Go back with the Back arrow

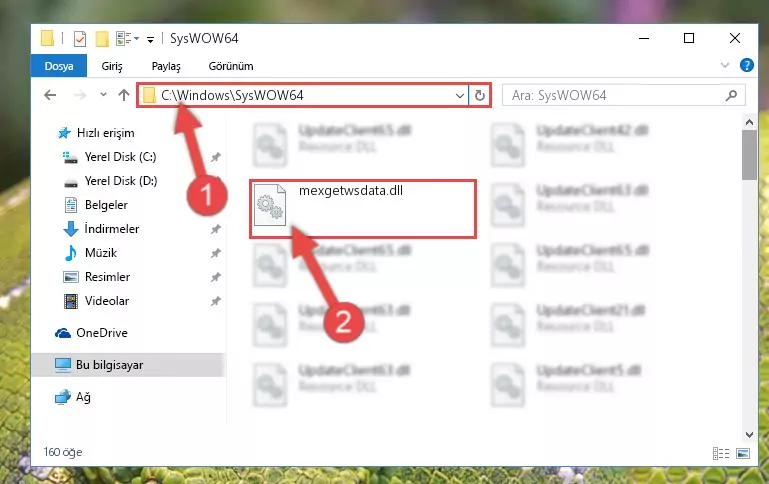point(50,95)
